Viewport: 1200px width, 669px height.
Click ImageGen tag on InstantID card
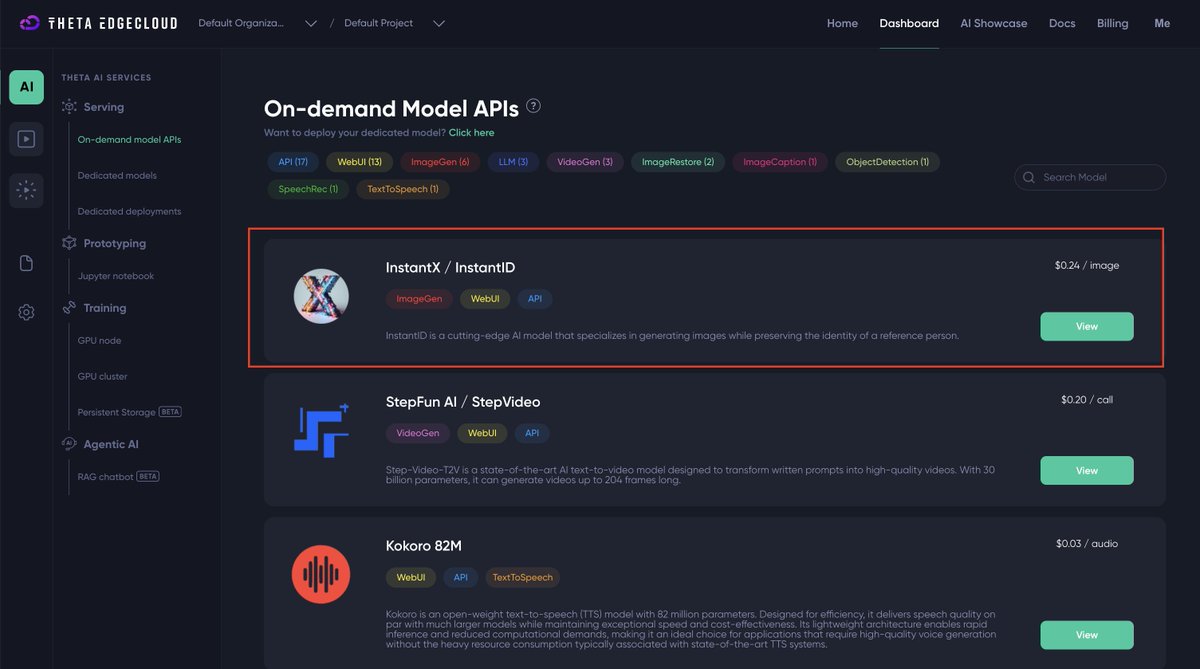[x=419, y=299]
